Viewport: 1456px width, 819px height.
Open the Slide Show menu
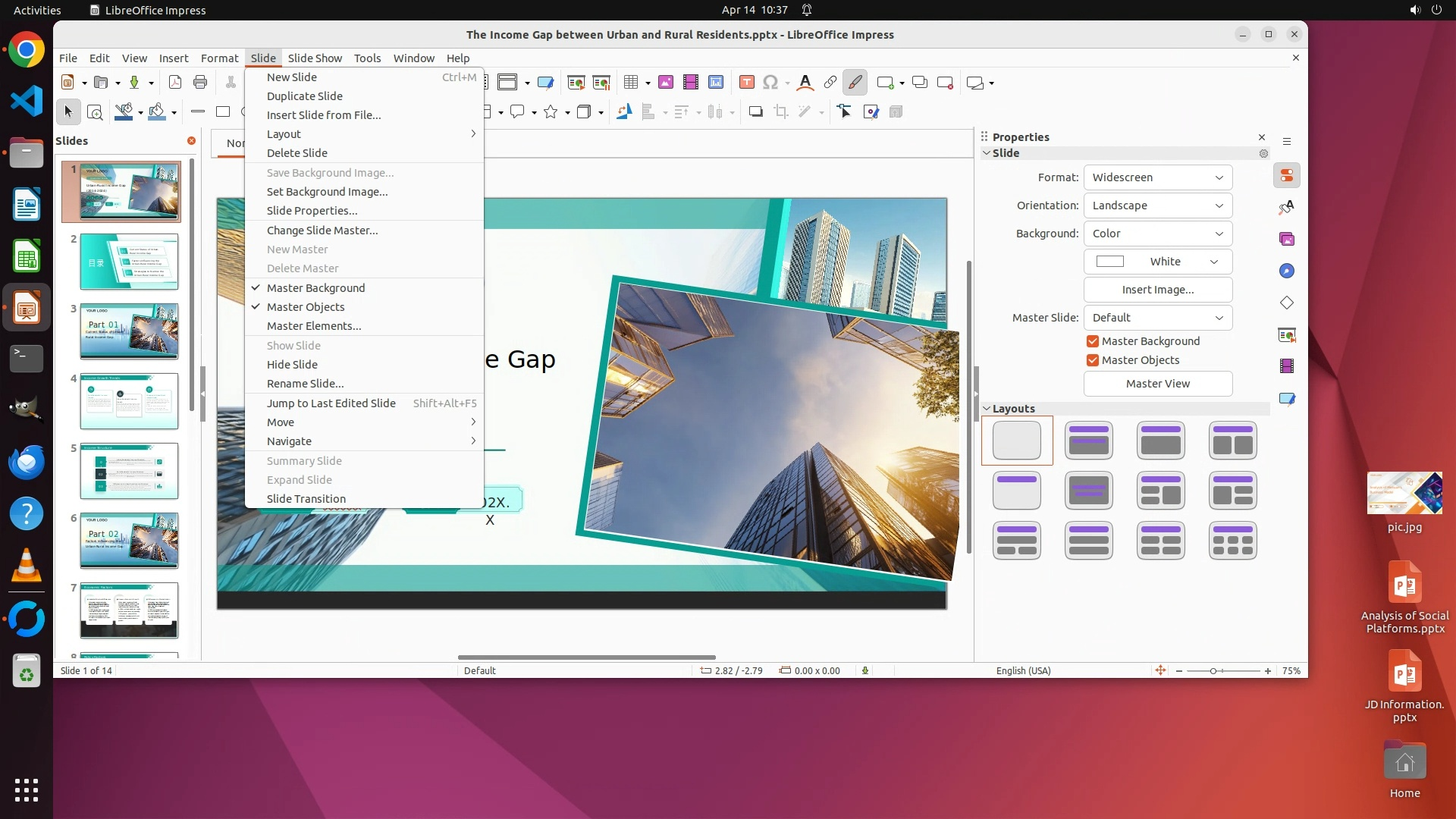(x=315, y=58)
